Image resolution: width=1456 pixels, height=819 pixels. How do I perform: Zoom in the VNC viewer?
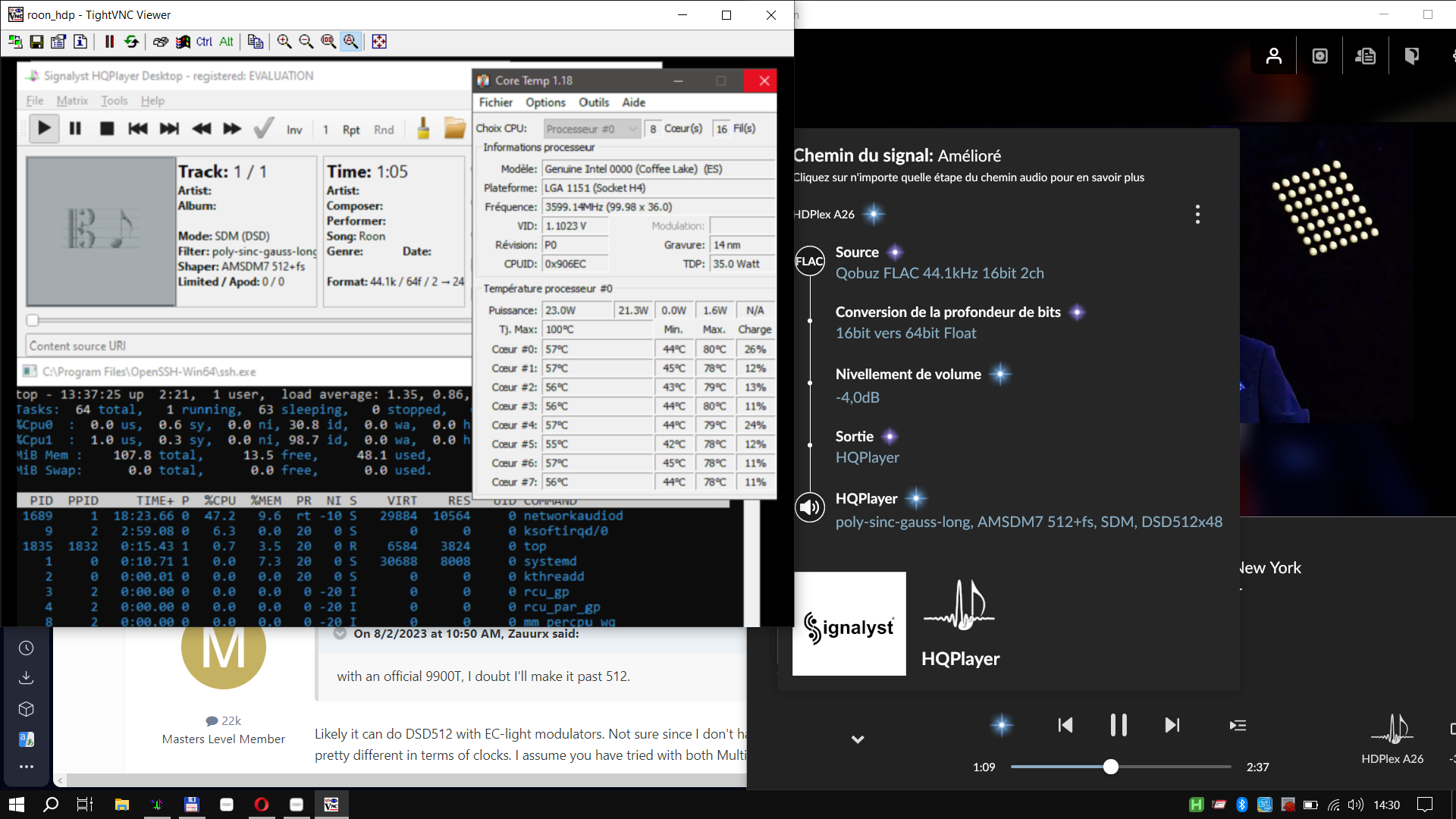click(284, 42)
